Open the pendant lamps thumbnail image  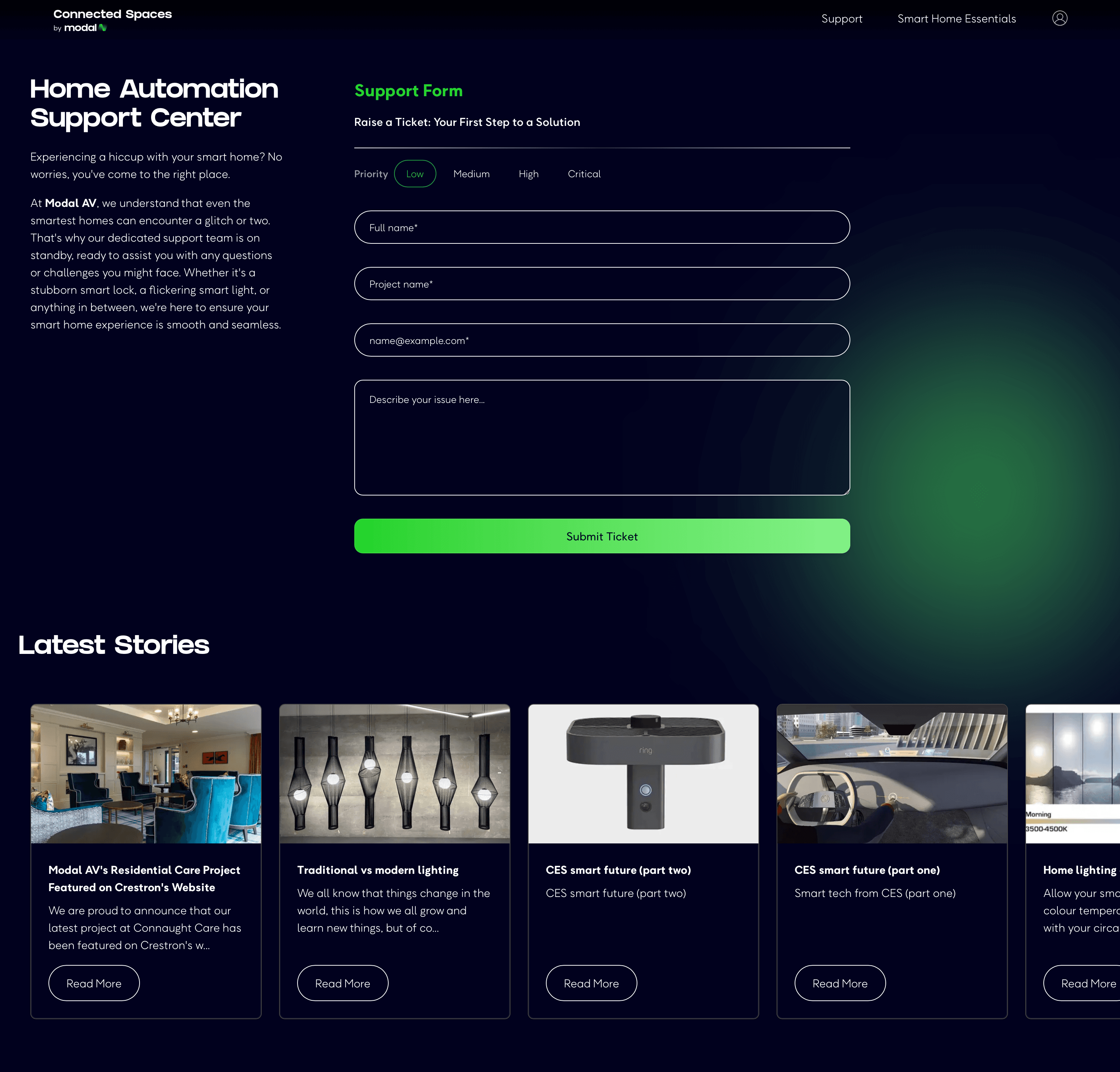(394, 774)
